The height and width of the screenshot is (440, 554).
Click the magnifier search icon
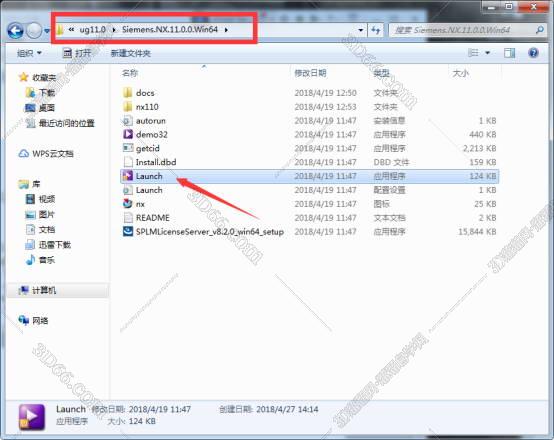[540, 30]
